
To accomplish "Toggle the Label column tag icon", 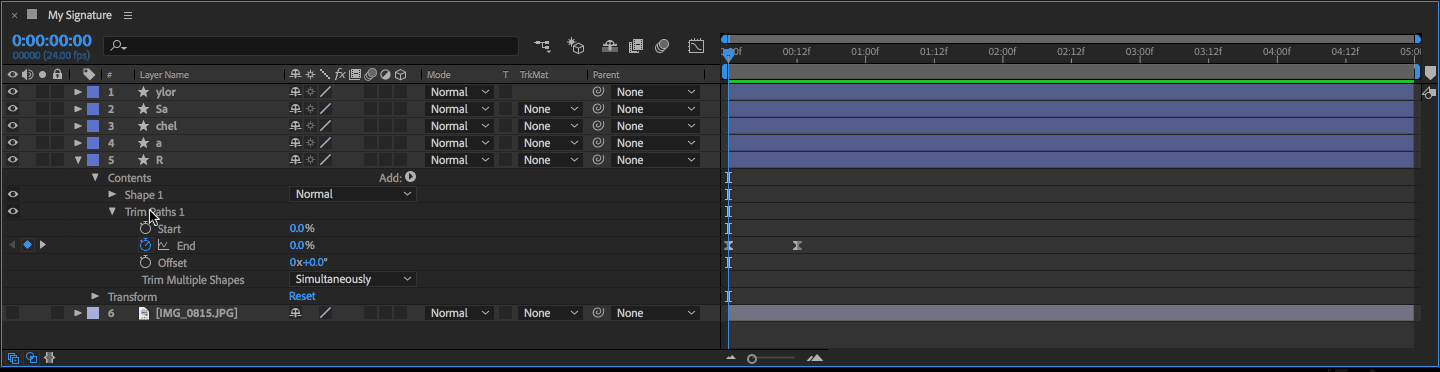I will (89, 74).
